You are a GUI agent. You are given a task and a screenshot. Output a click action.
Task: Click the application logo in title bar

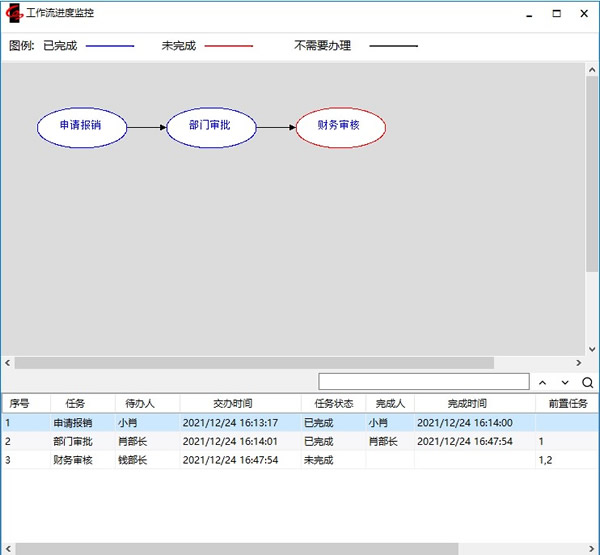[14, 14]
